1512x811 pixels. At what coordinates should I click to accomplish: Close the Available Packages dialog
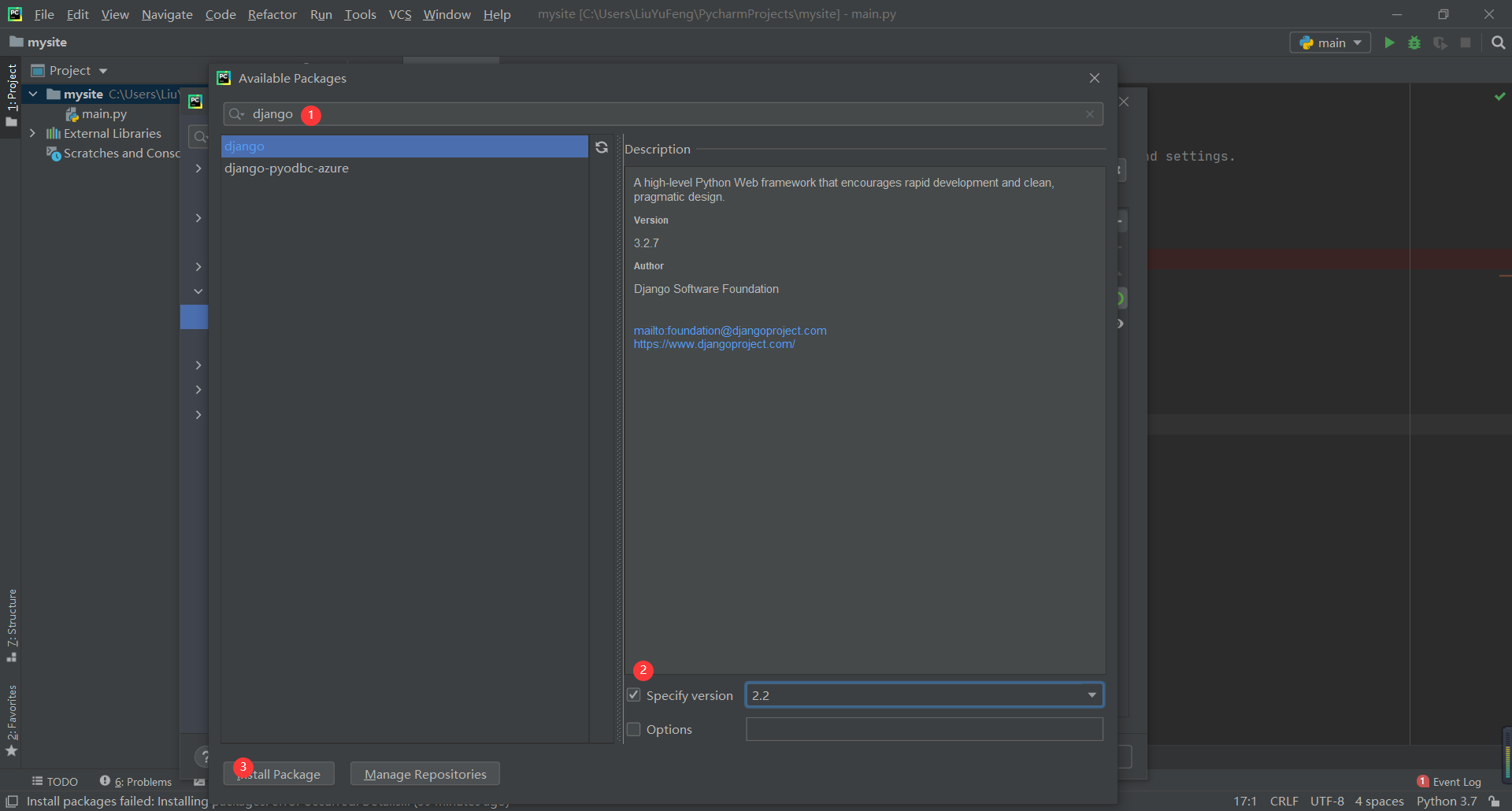1095,78
